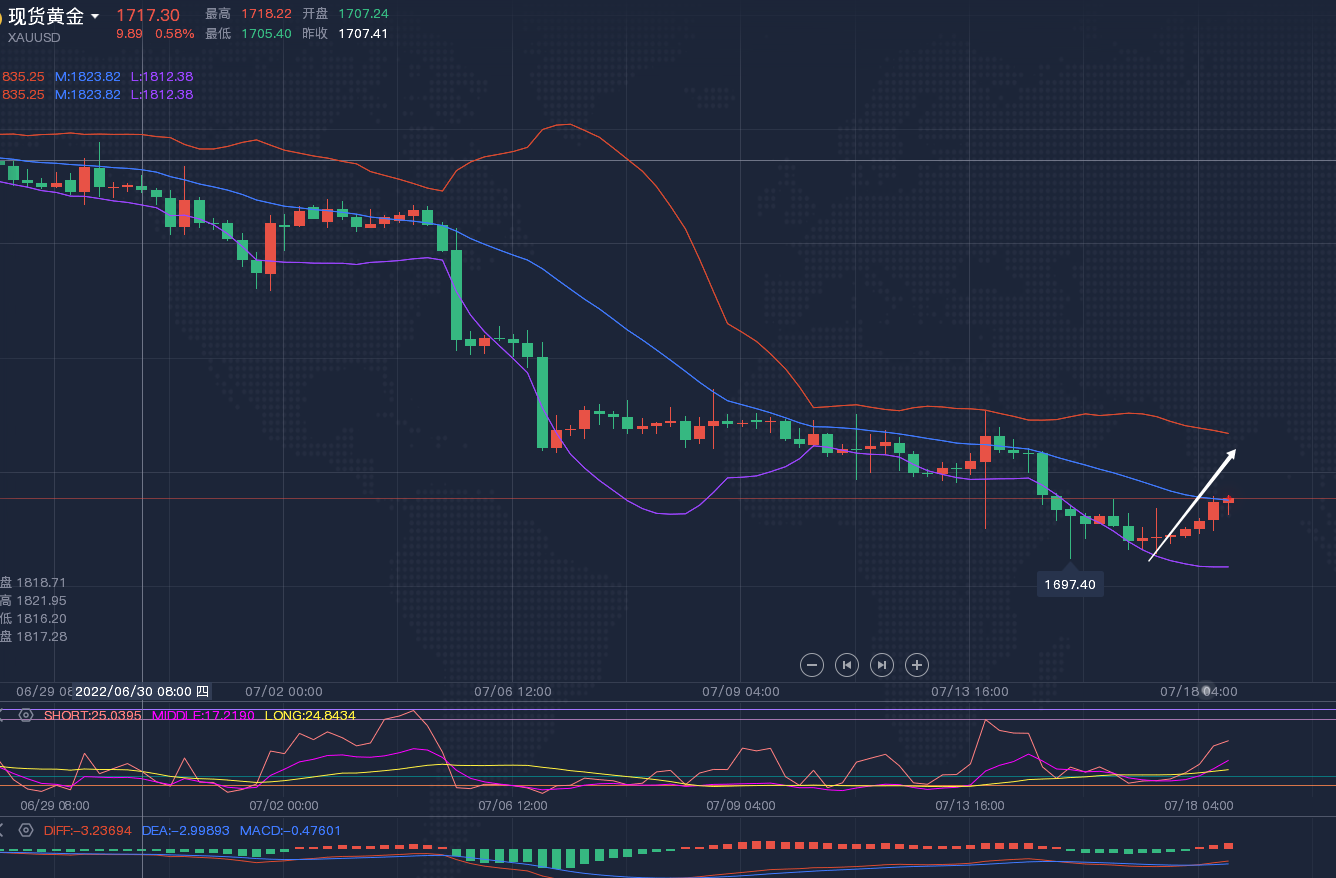Click the current price 1717.30

coord(148,15)
